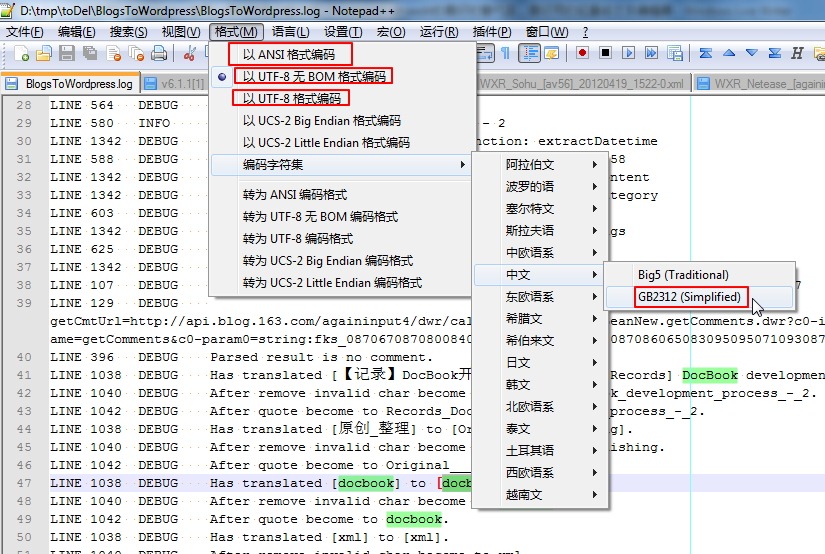825x554 pixels.
Task: Click 转为 UTF-8 编码格式 conversion entry
Action: tap(298, 238)
